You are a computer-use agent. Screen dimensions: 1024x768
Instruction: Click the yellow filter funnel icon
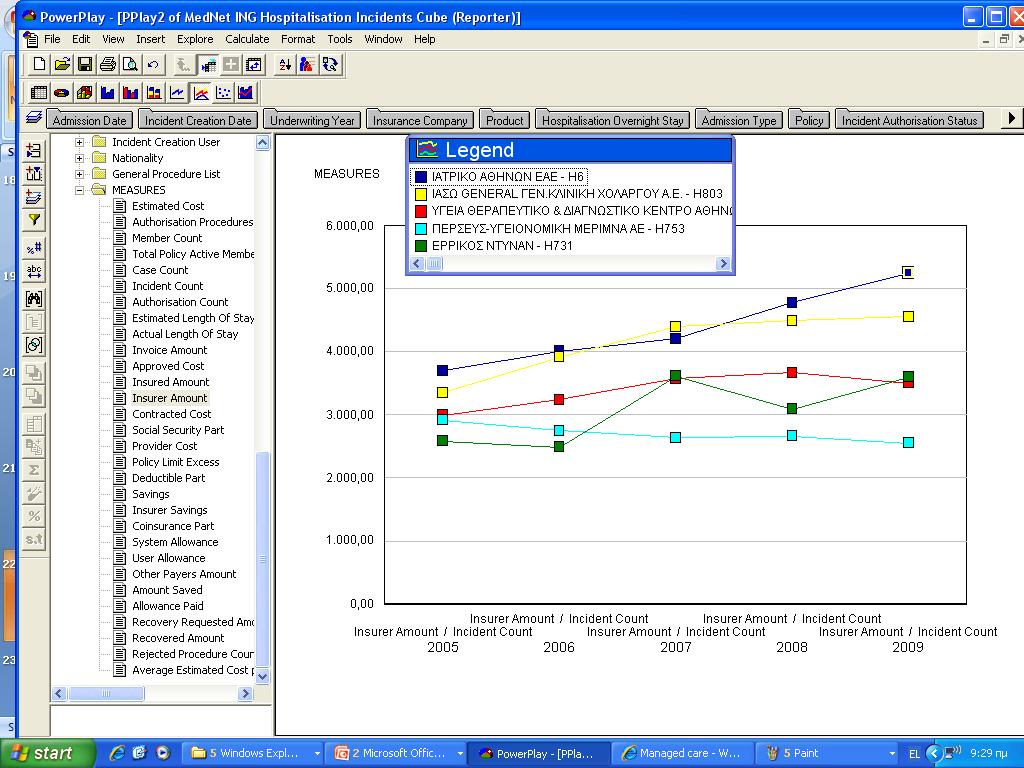tap(34, 220)
